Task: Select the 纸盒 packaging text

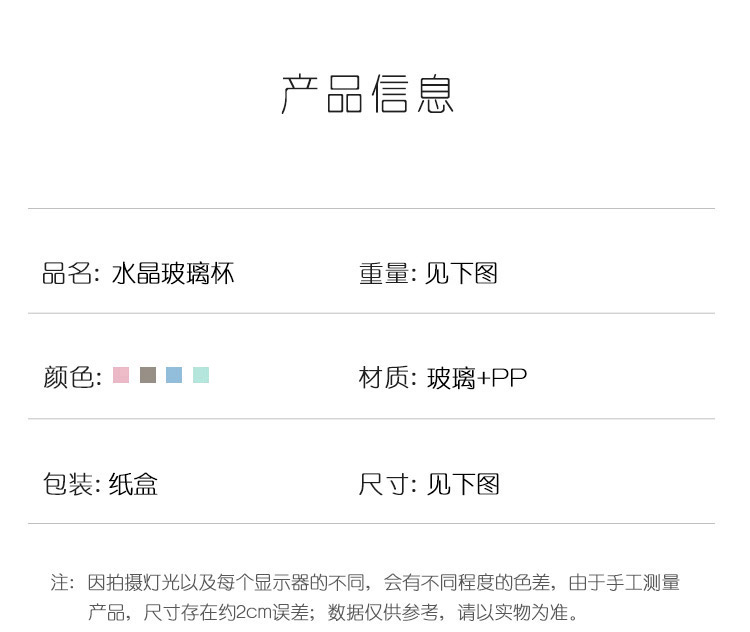Action: coord(133,484)
